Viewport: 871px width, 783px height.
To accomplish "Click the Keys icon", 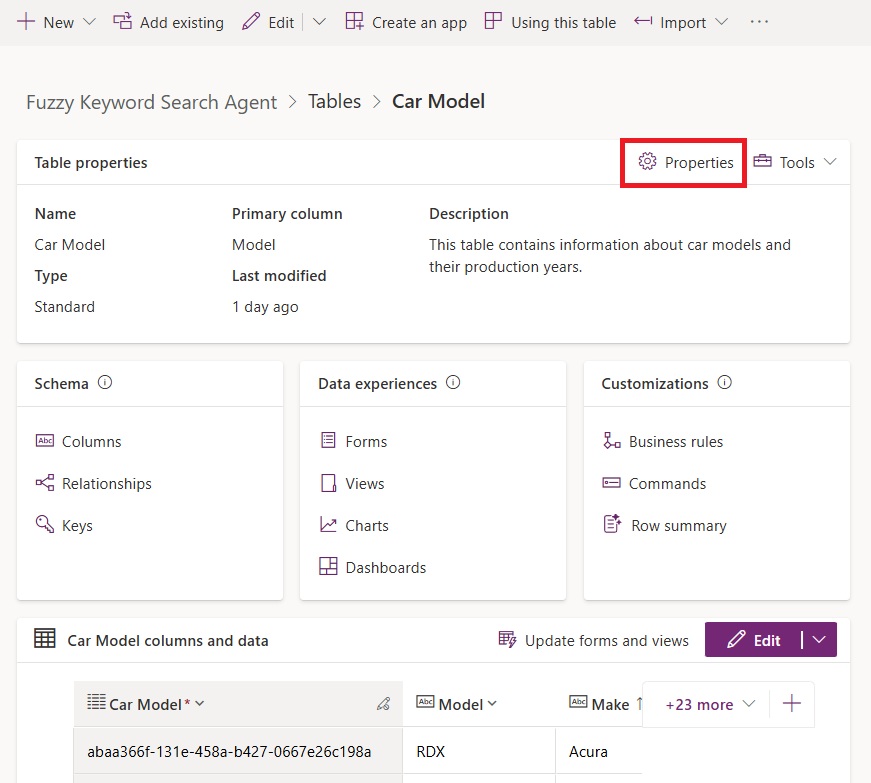I will coord(44,524).
